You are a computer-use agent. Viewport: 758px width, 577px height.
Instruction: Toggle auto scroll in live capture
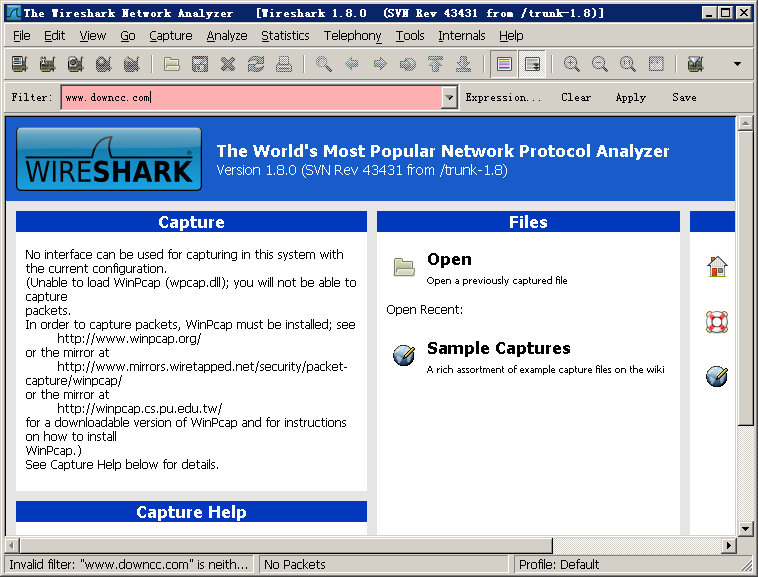(532, 64)
